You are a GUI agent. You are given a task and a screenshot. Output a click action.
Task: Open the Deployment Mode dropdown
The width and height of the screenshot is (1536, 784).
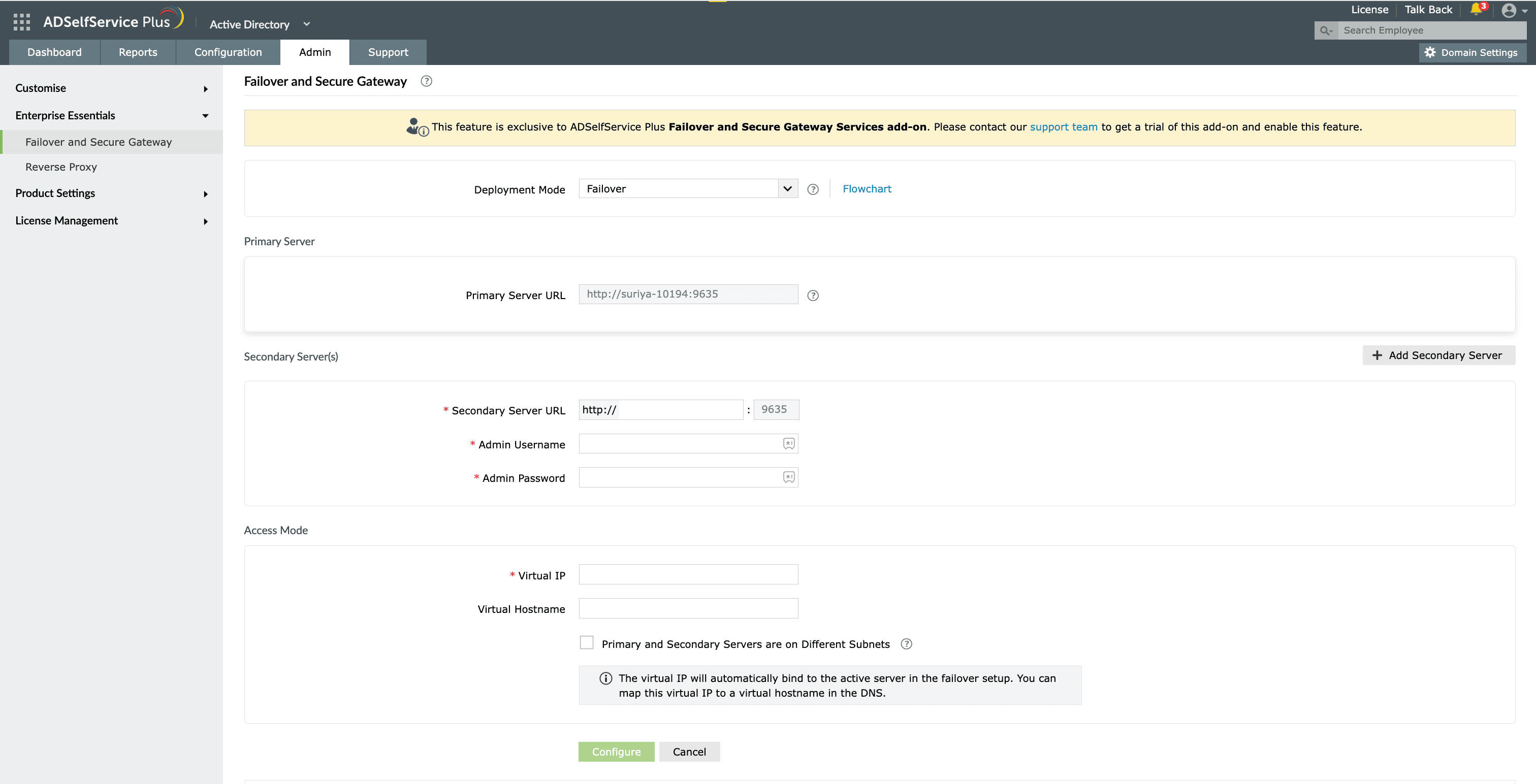coord(688,189)
